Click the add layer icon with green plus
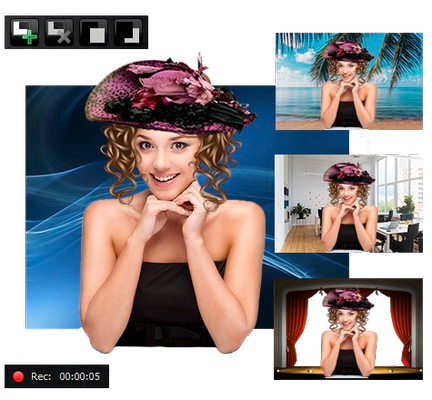 click(x=24, y=32)
